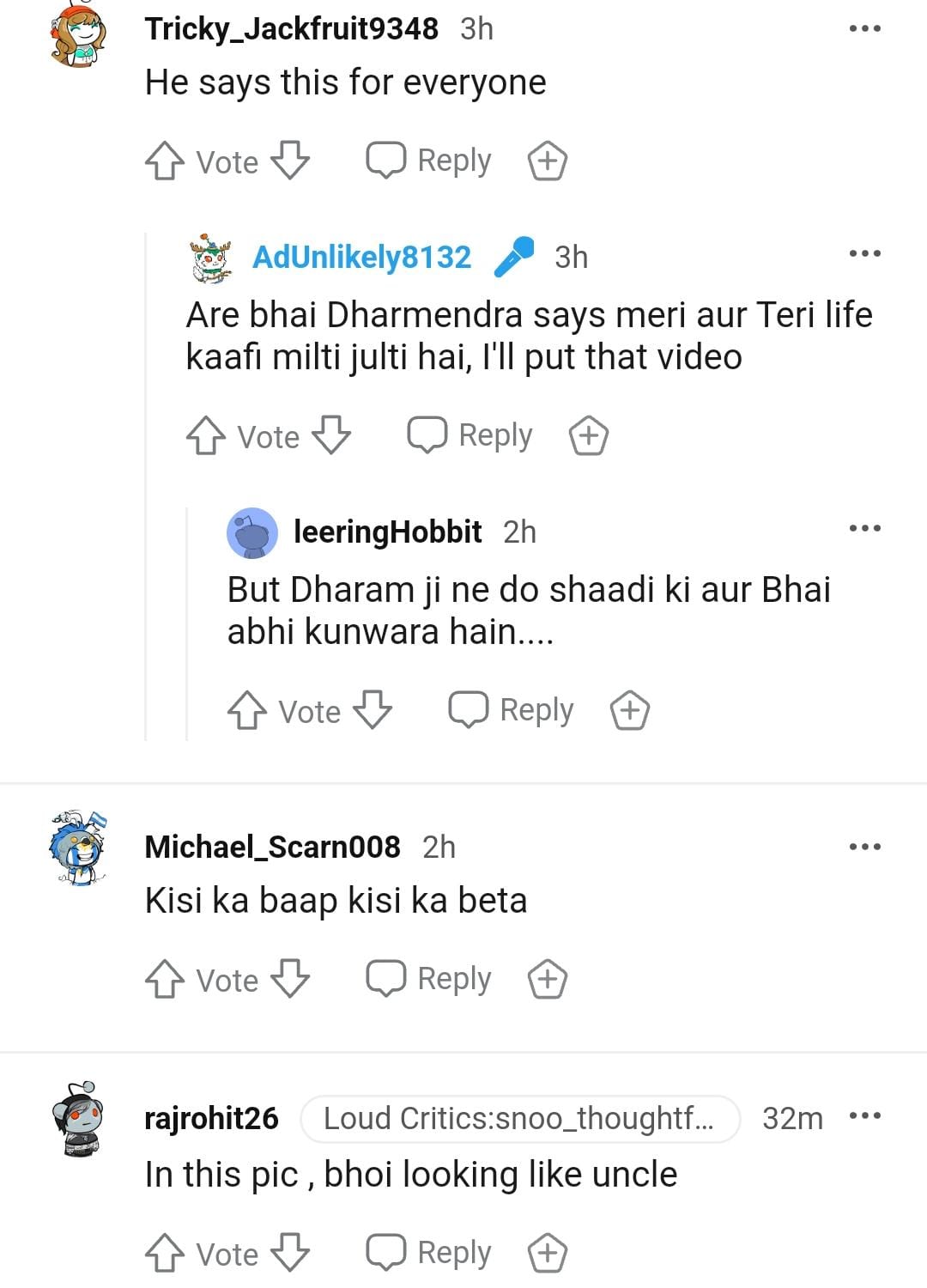This screenshot has width=927, height=1288.
Task: Open options menu for Tricky_Jackfruit9348's comment
Action: [864, 29]
